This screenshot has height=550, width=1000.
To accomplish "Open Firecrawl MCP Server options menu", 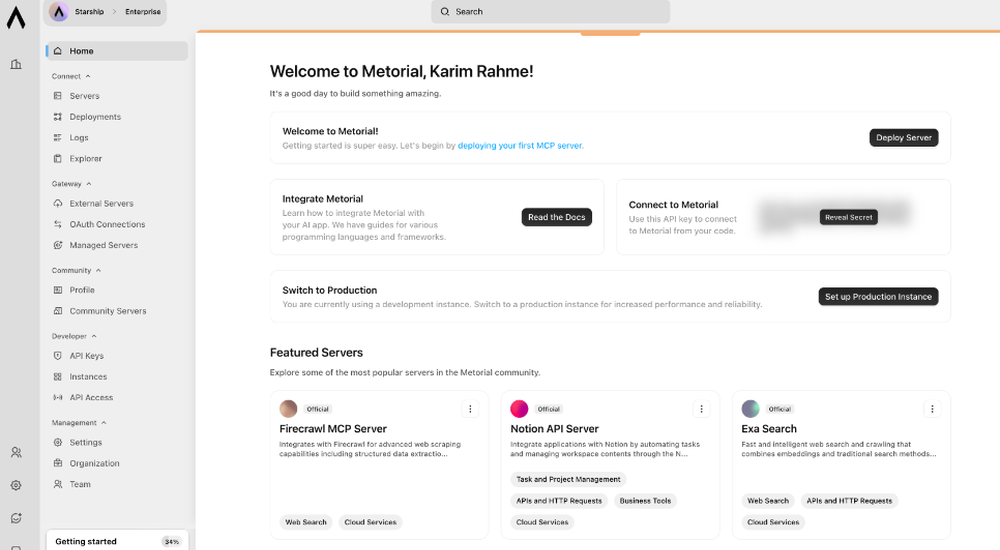I will (x=470, y=409).
